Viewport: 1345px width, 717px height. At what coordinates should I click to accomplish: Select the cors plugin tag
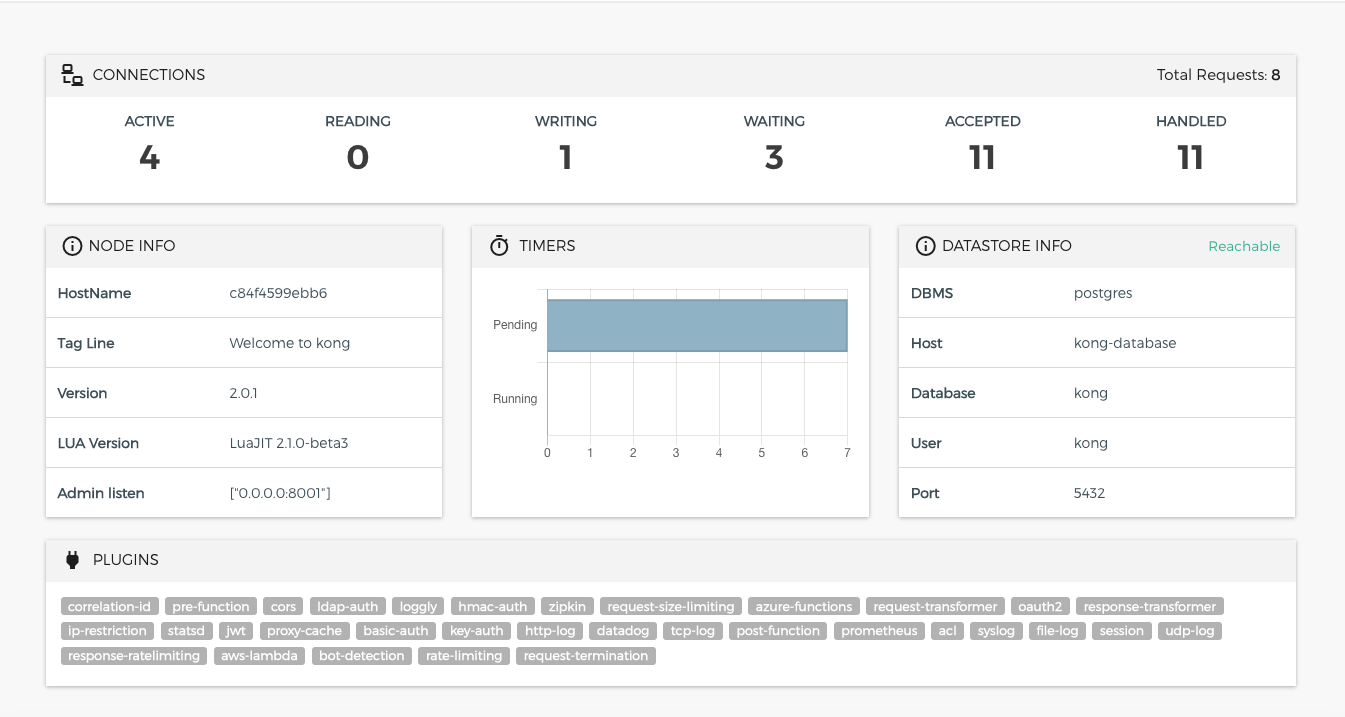click(284, 607)
